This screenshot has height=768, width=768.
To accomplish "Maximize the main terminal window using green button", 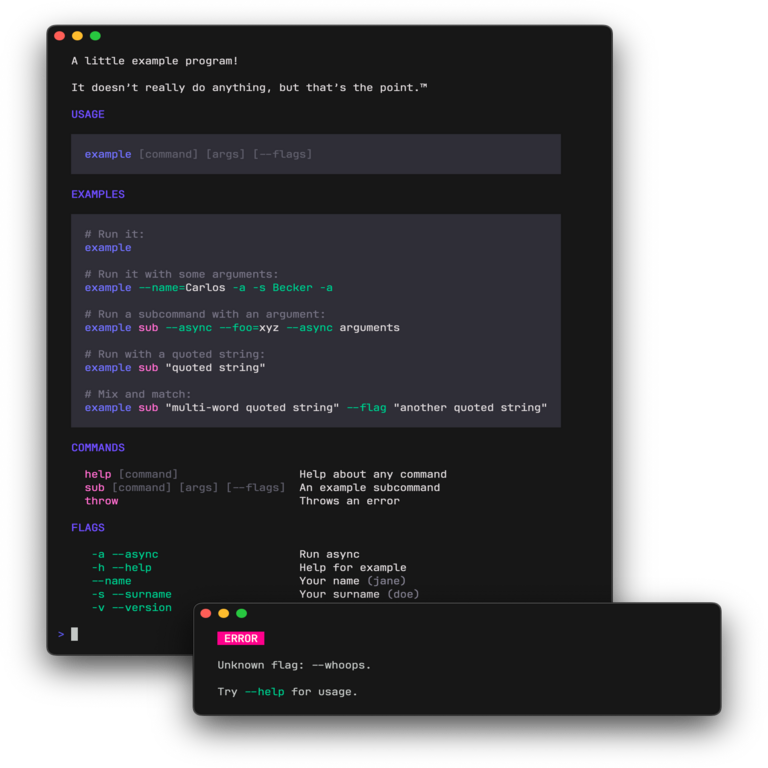I will 96,36.
